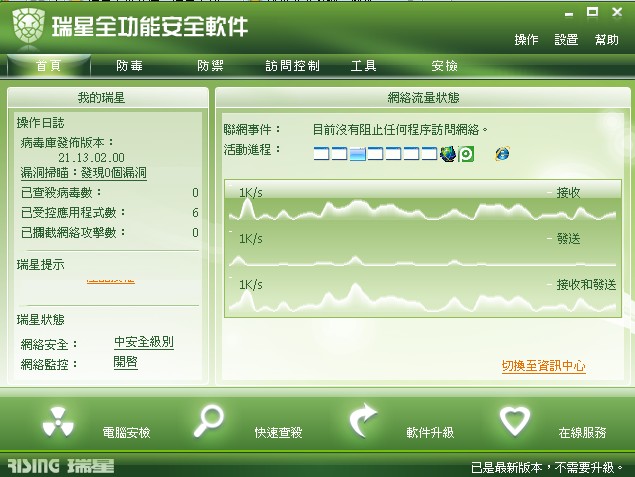Click the partially hidden orange link under 瑞星提示

[110, 281]
